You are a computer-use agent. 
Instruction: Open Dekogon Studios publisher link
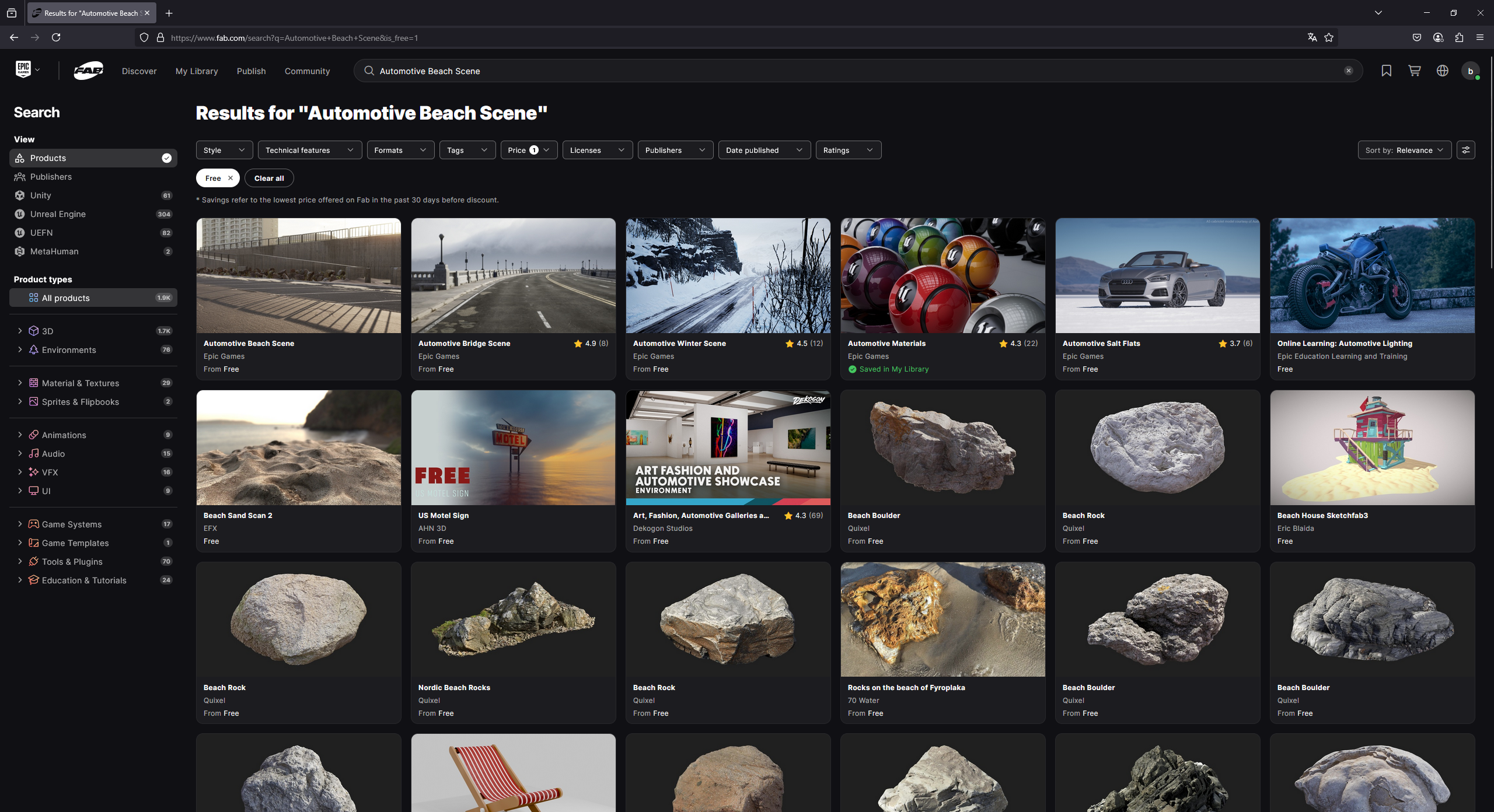(x=662, y=528)
